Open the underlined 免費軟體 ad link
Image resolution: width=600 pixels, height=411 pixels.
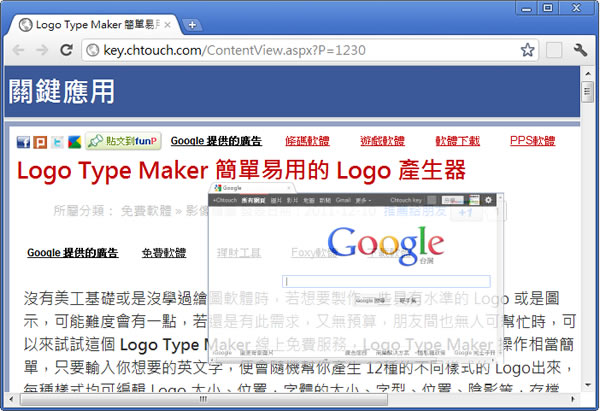tap(164, 253)
